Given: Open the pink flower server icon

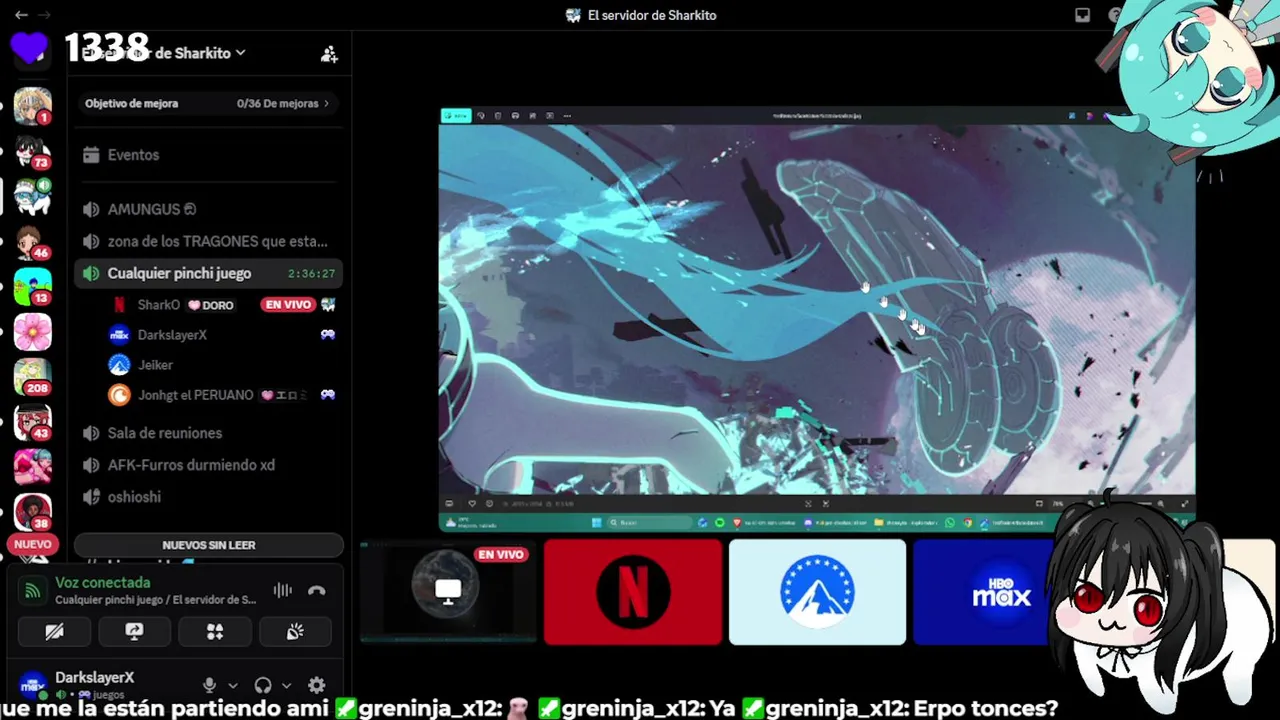Looking at the screenshot, I should pyautogui.click(x=32, y=332).
